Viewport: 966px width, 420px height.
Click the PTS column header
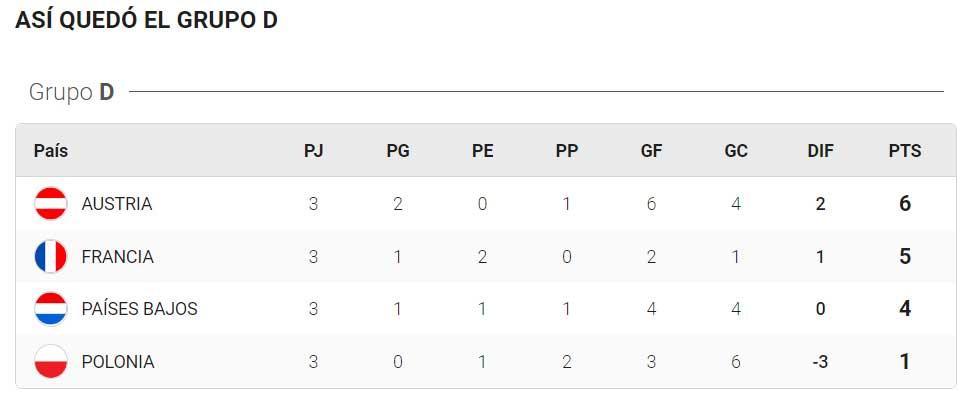tap(905, 151)
